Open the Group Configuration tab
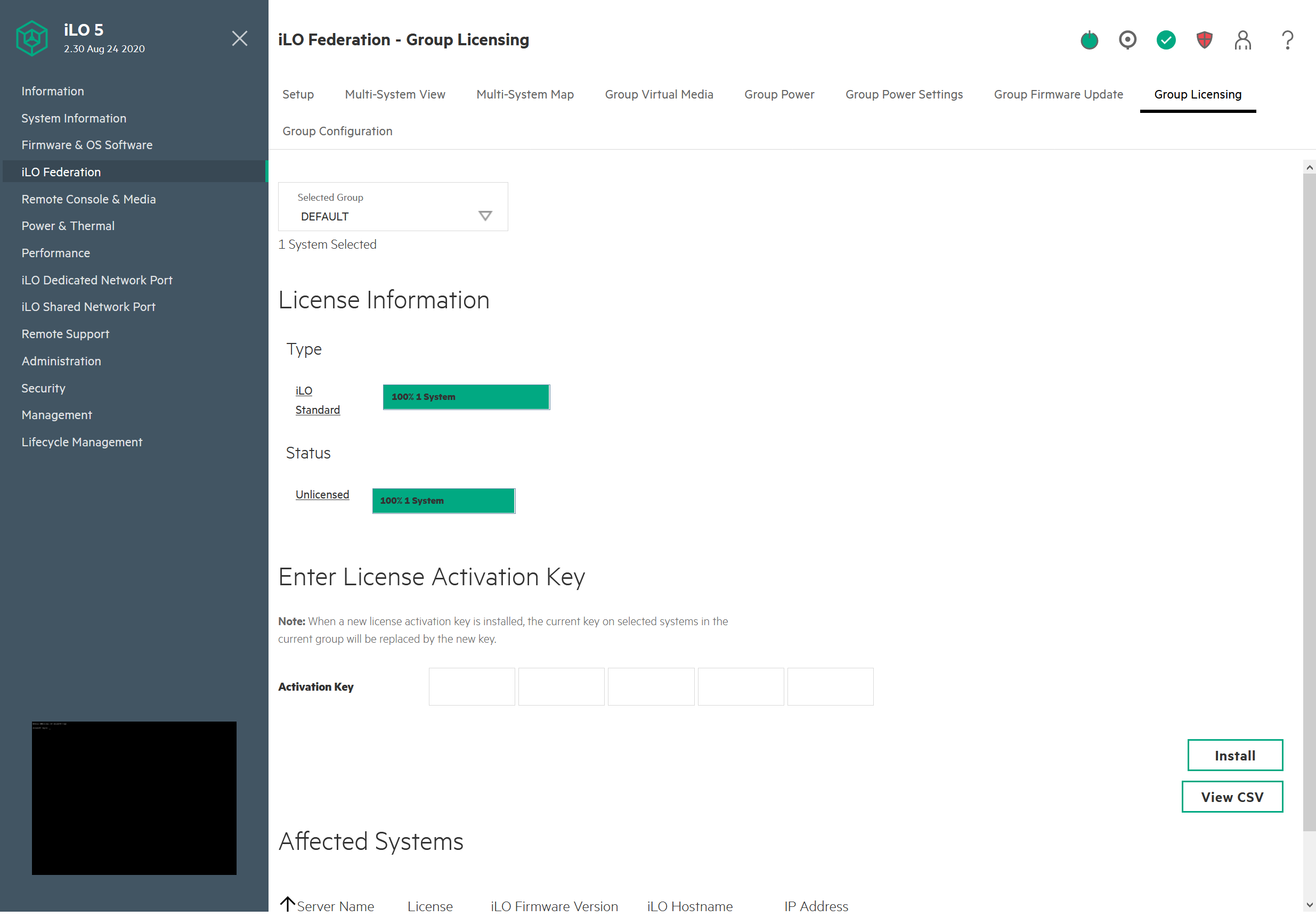Viewport: 1316px width, 917px height. [x=337, y=131]
